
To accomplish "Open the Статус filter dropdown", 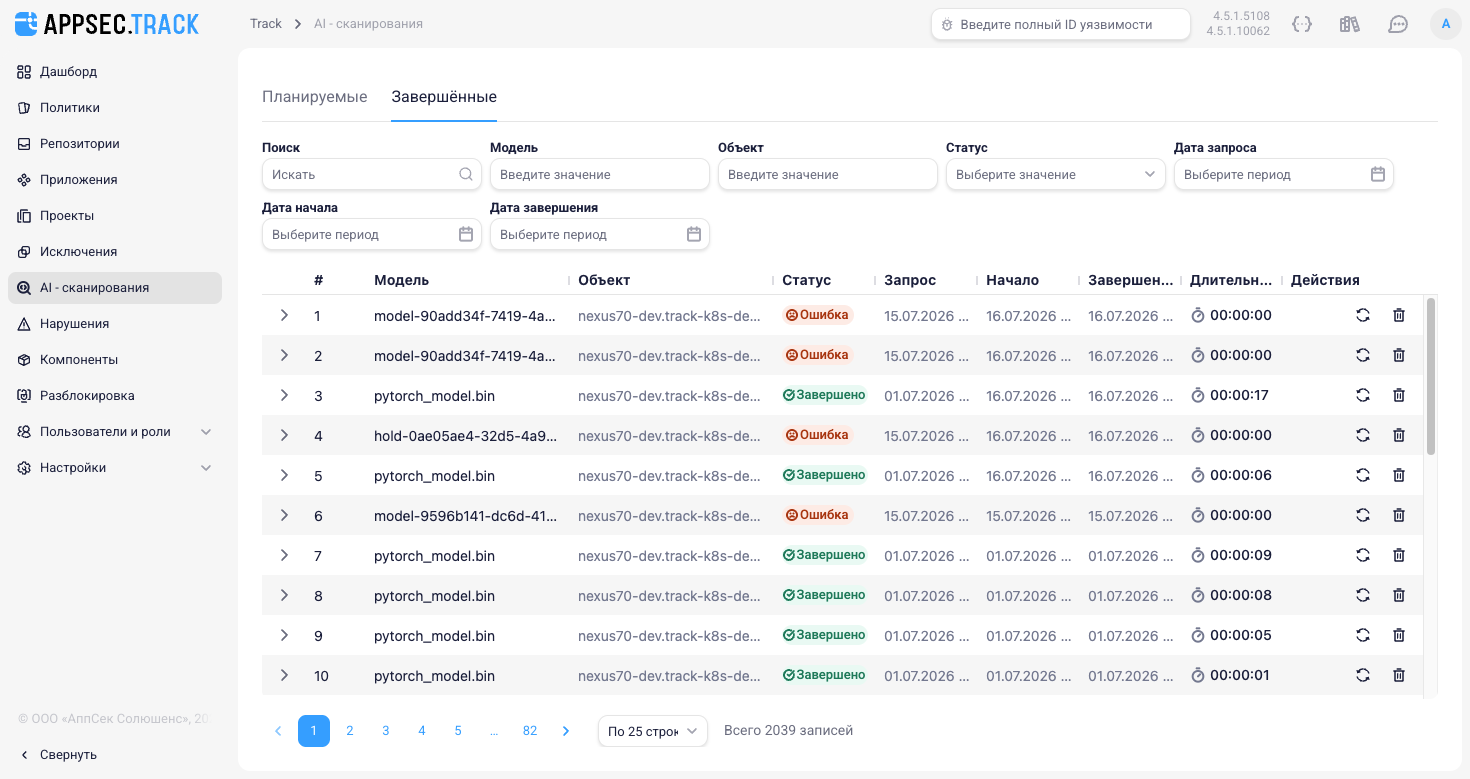I will click(1056, 174).
